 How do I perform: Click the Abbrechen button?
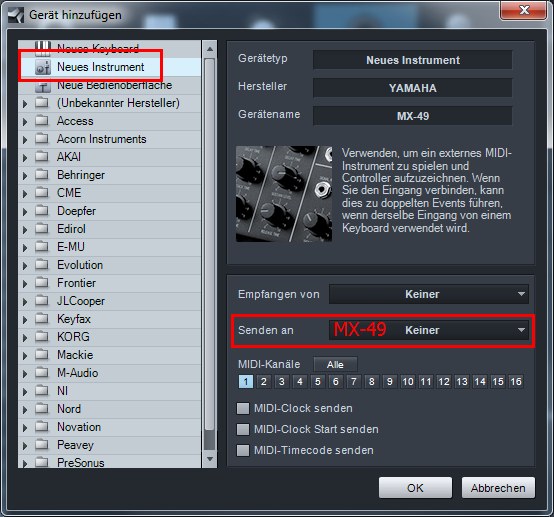point(498,488)
